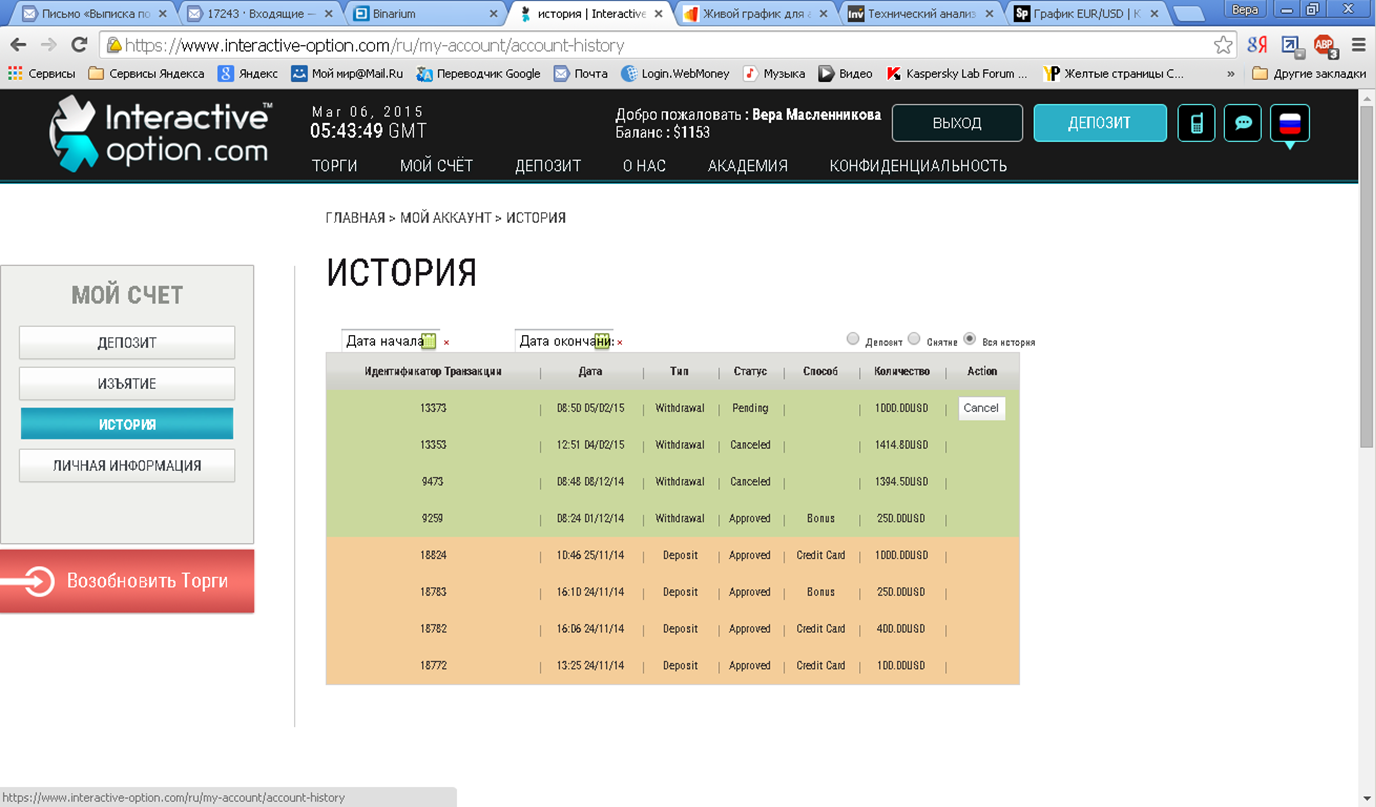Click the Возобновить Торги red button
This screenshot has height=807, width=1376.
(x=127, y=581)
